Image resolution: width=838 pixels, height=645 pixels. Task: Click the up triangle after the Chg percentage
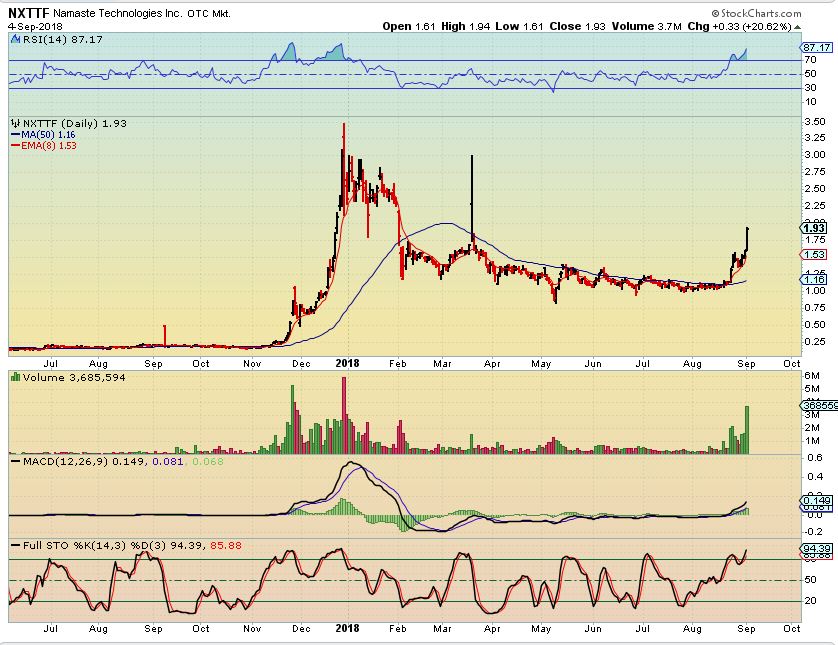point(797,27)
